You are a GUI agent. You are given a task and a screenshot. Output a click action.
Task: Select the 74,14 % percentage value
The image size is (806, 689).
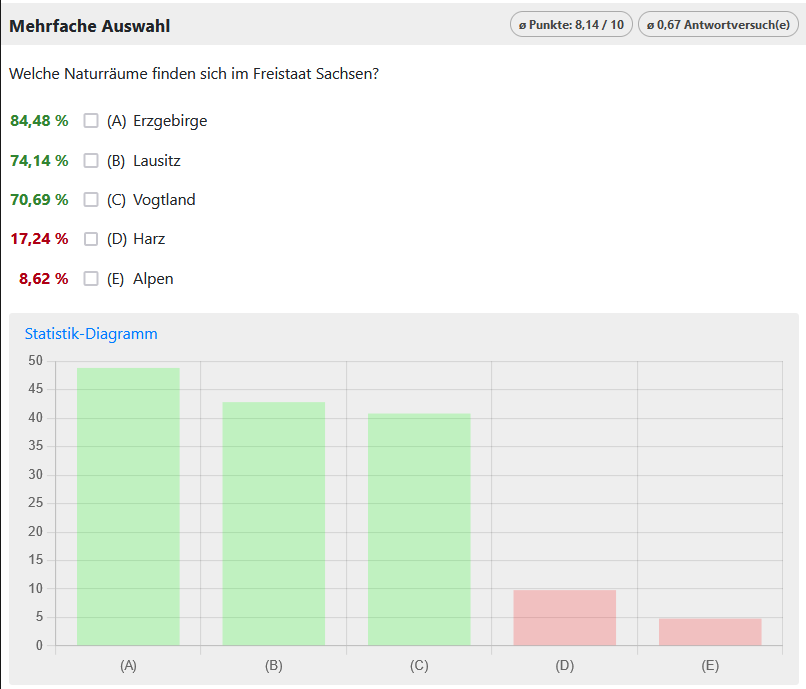tap(39, 160)
